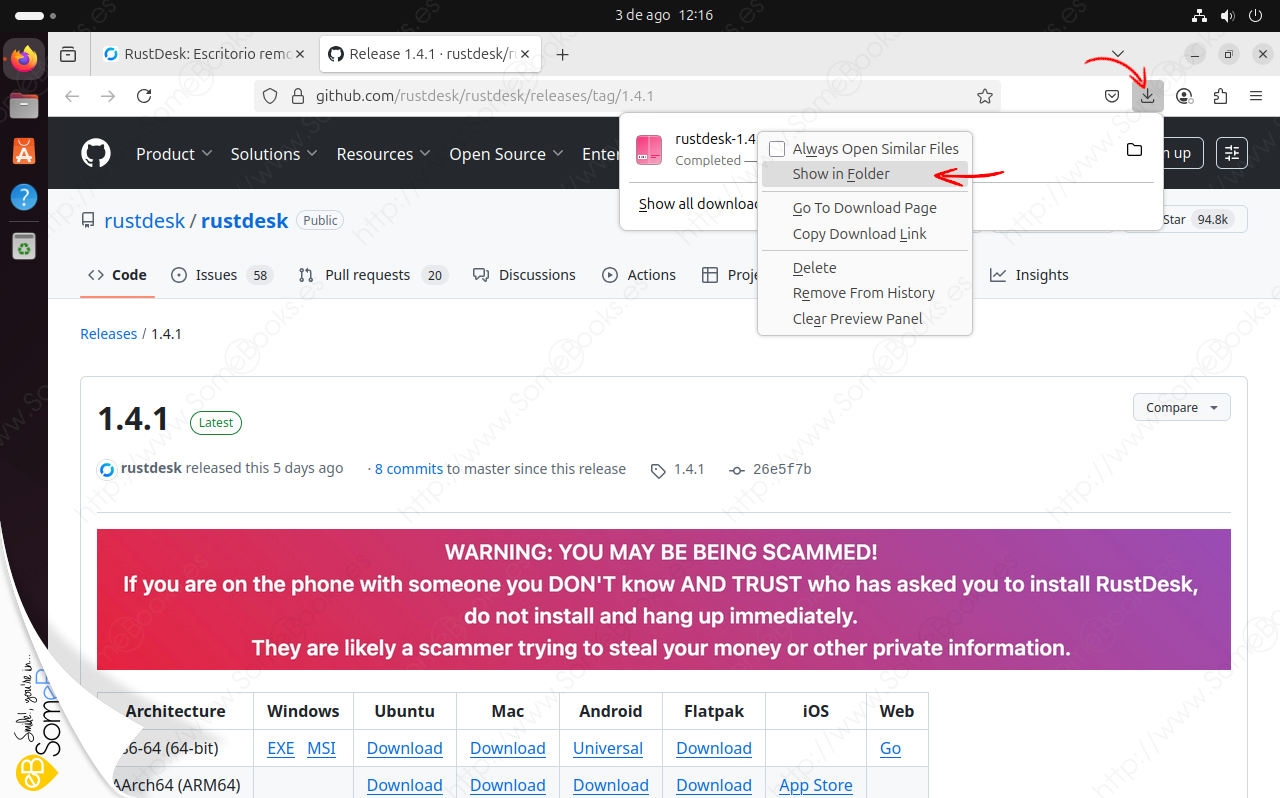Switch to RustDesk Escritorio remoto browser tab
The image size is (1280, 798).
point(204,54)
